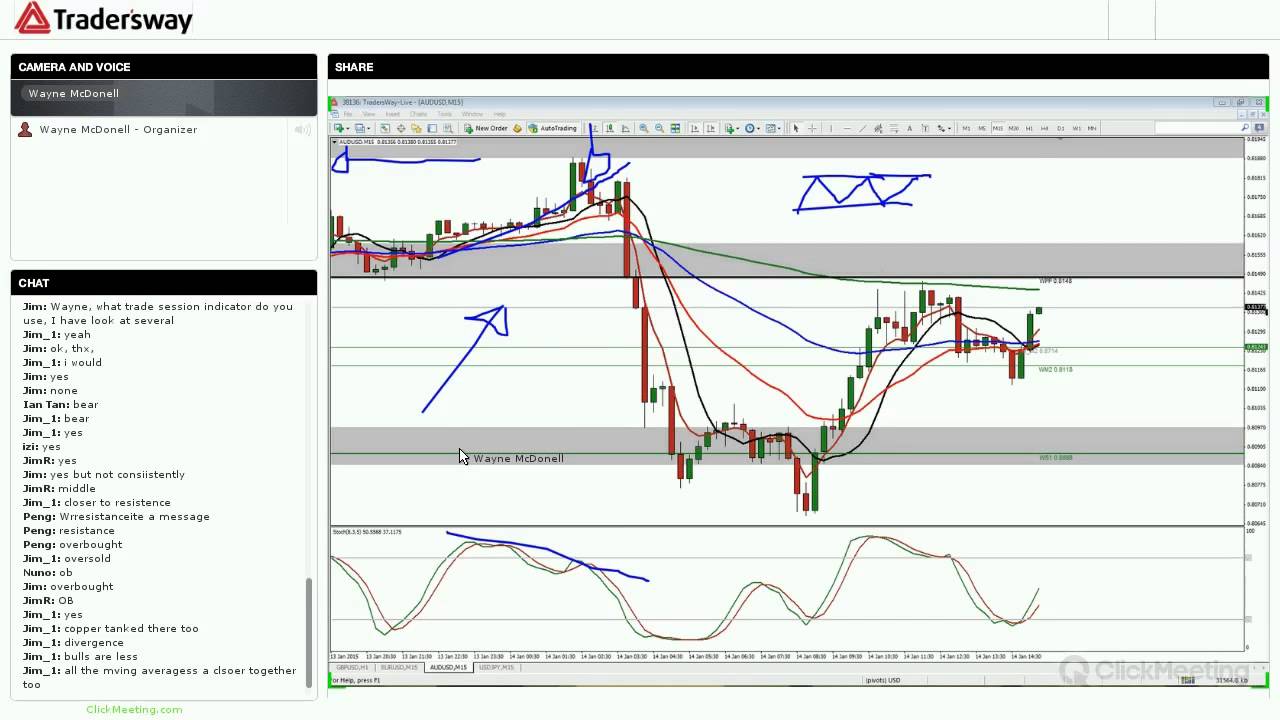Select the Fibonacci retracement tool

[x=894, y=128]
